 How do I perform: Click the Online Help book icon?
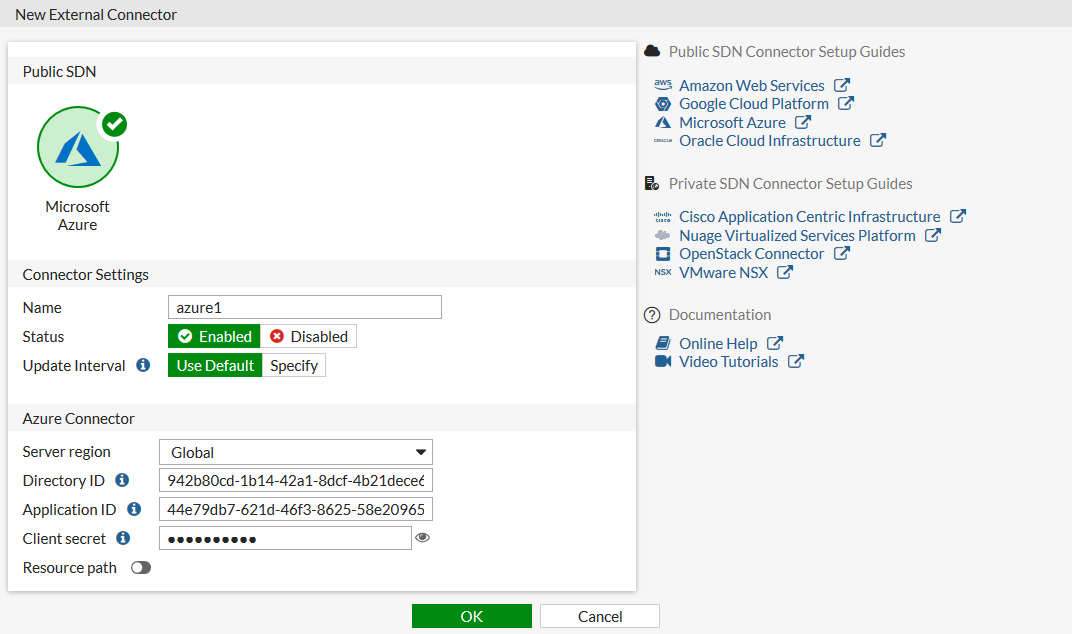pyautogui.click(x=663, y=342)
